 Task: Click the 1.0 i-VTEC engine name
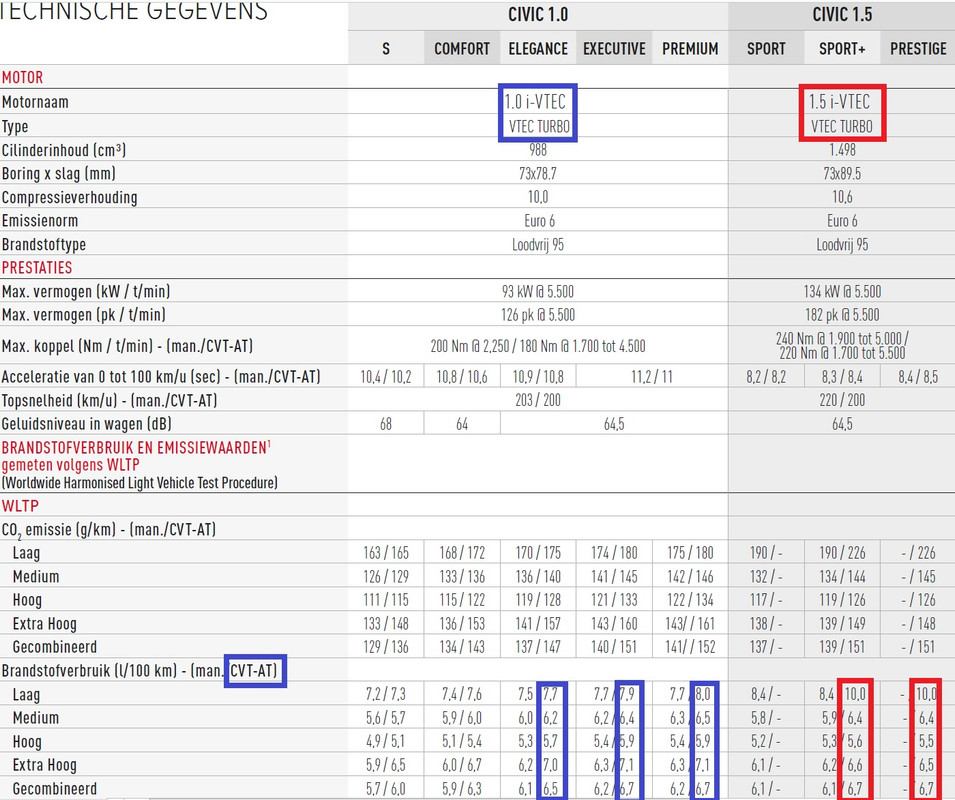(535, 102)
